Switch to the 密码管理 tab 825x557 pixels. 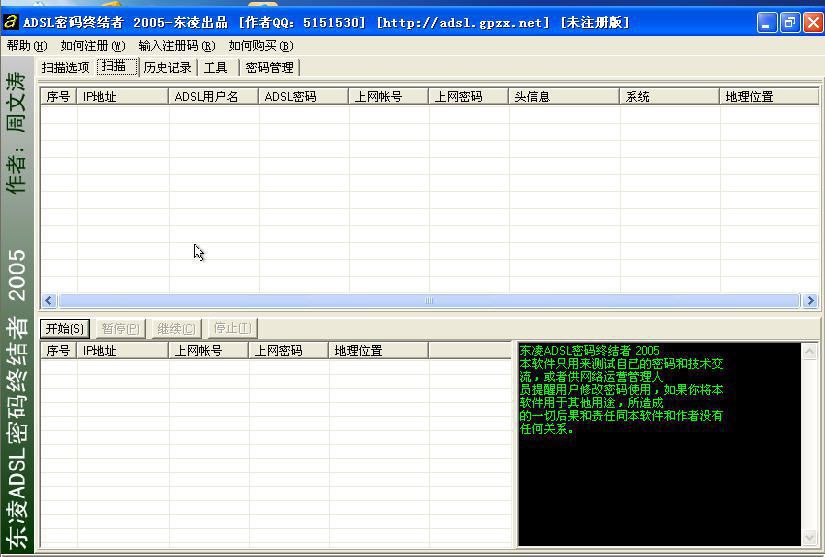click(x=269, y=68)
